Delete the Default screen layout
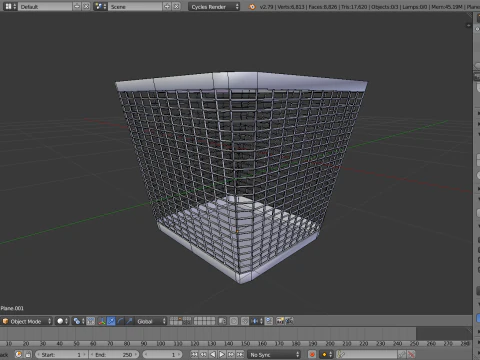 coord(86,6)
